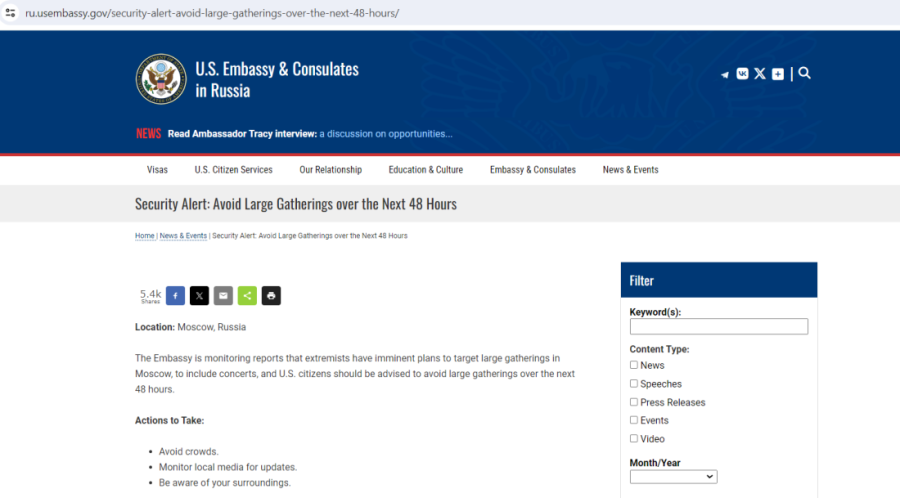The image size is (900, 498).
Task: Share article via black X button
Action: coord(199,295)
